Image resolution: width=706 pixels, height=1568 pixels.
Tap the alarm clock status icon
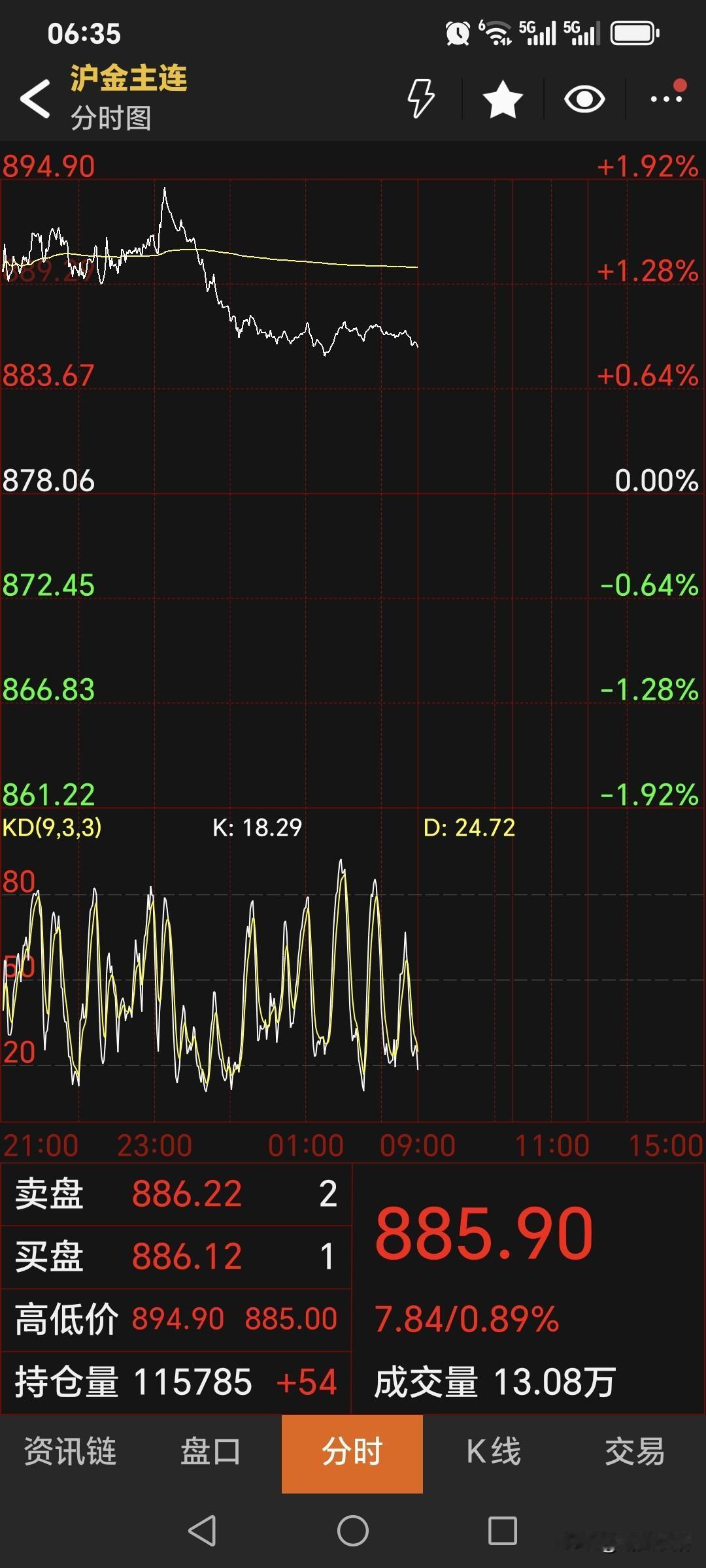click(x=458, y=33)
